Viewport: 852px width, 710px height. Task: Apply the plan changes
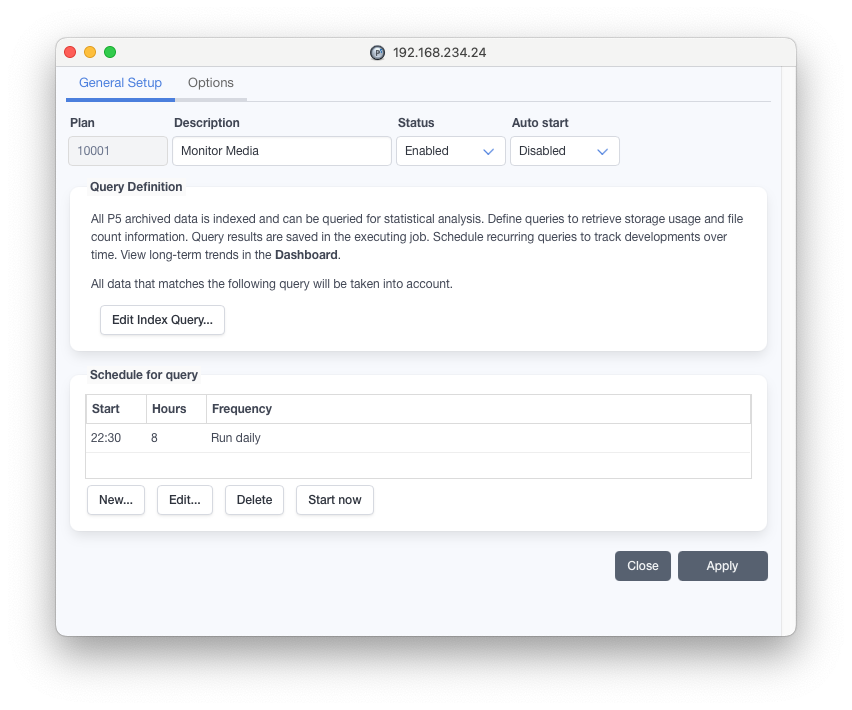pos(723,566)
